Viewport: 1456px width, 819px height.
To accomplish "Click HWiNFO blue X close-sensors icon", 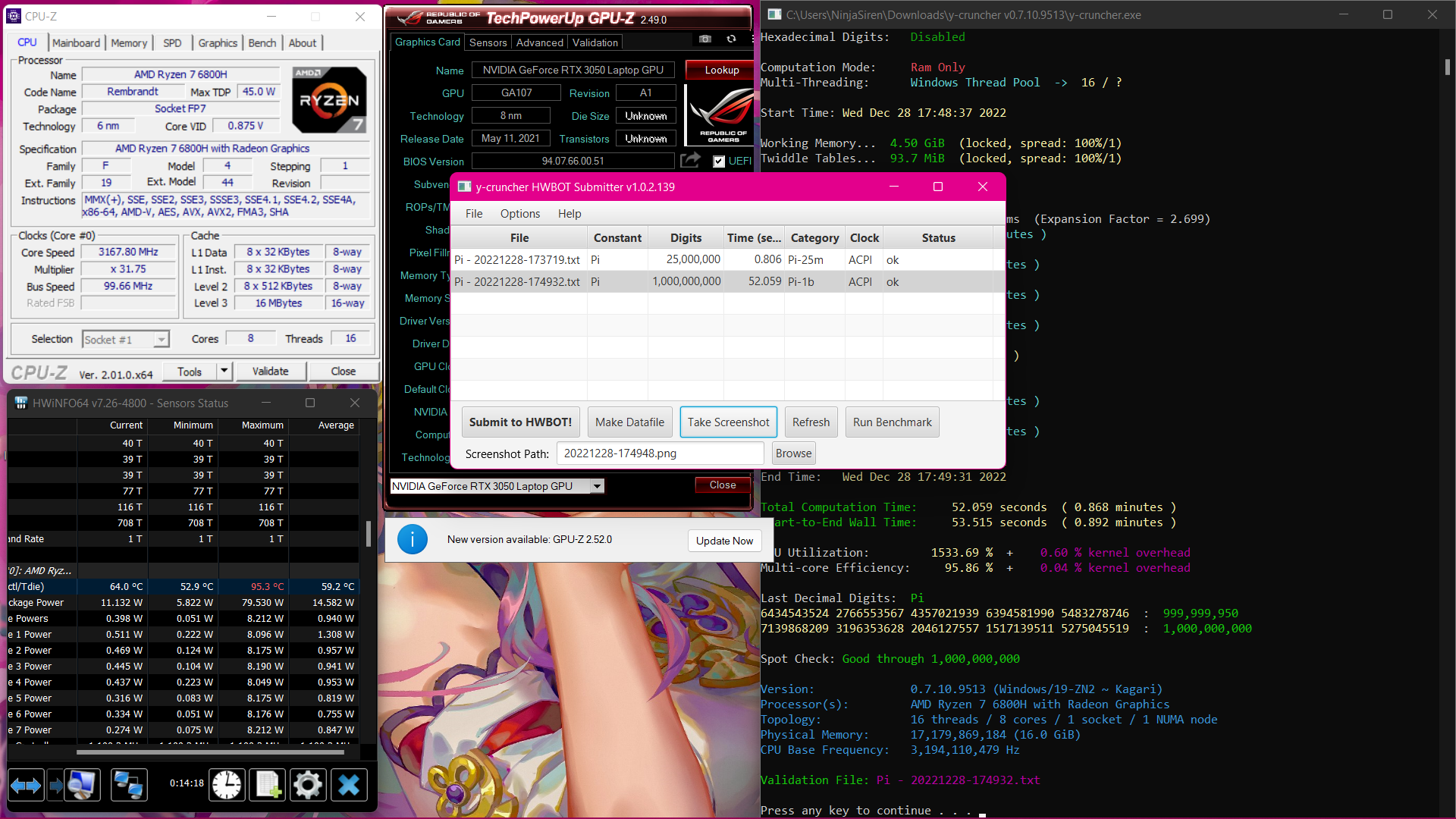I will pos(349,785).
